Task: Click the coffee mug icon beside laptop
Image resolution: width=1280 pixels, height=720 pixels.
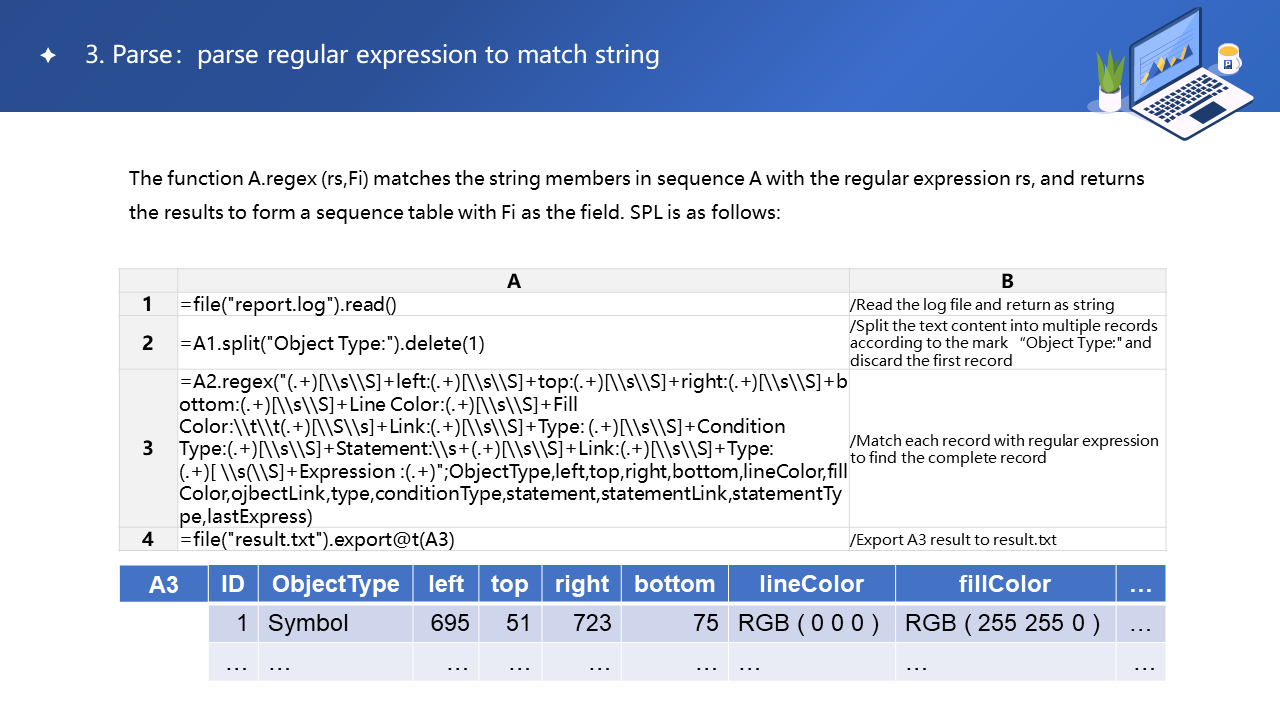Action: coord(1228,59)
